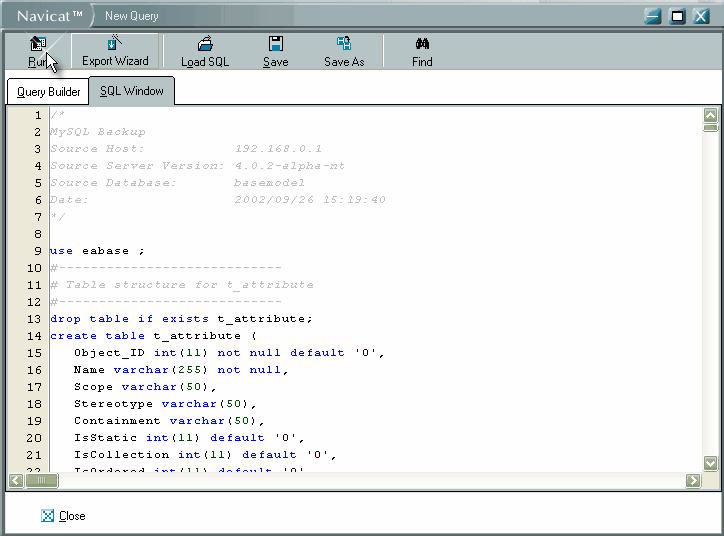The height and width of the screenshot is (536, 724).
Task: Run the SQL query
Action: coord(38,51)
